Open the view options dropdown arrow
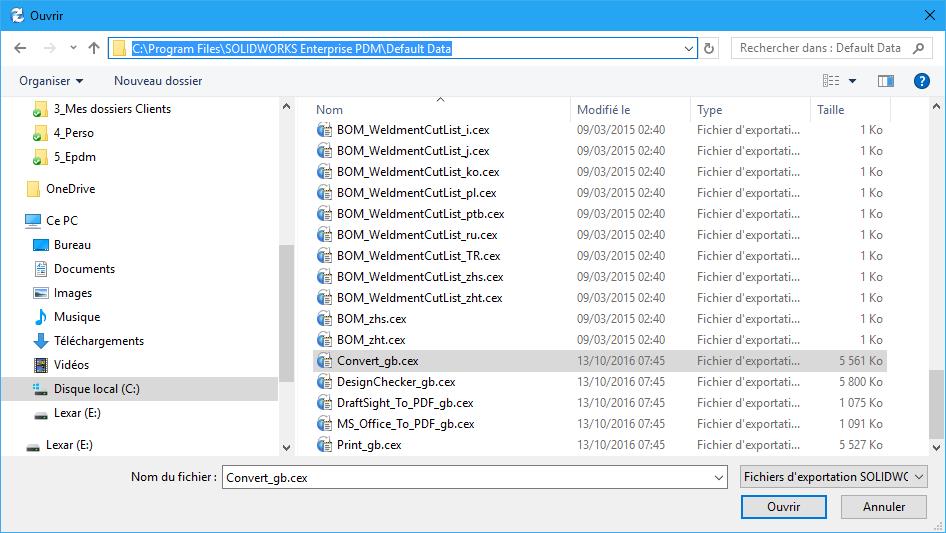Screen dimensions: 946x533 coord(852,81)
